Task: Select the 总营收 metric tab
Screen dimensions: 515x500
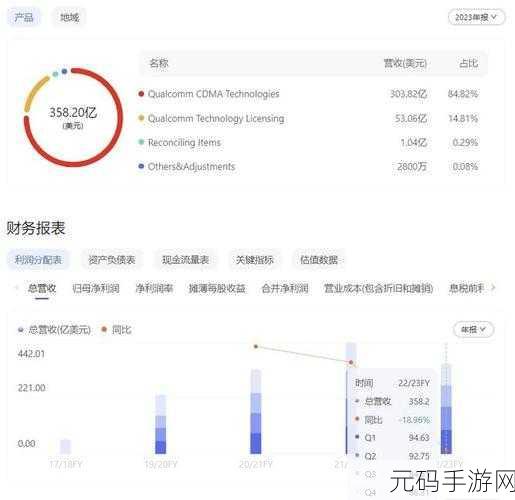Action: point(42,288)
